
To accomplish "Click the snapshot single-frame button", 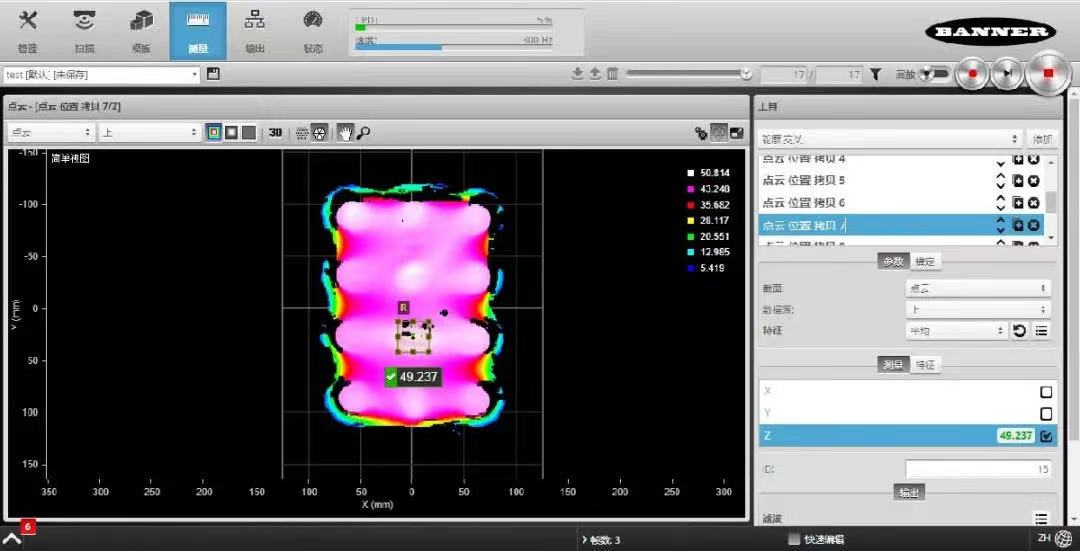I will (x=1007, y=72).
